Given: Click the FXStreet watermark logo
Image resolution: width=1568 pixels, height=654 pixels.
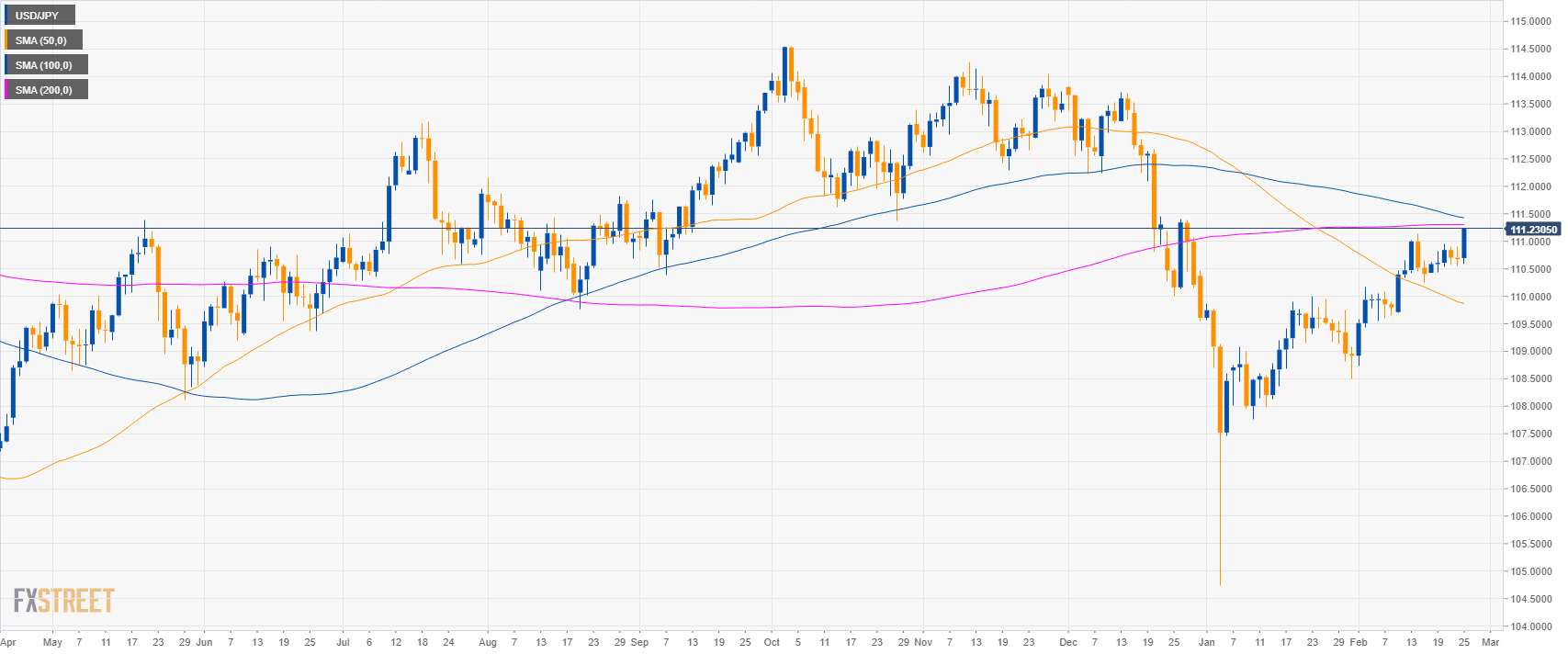Looking at the screenshot, I should click(63, 601).
